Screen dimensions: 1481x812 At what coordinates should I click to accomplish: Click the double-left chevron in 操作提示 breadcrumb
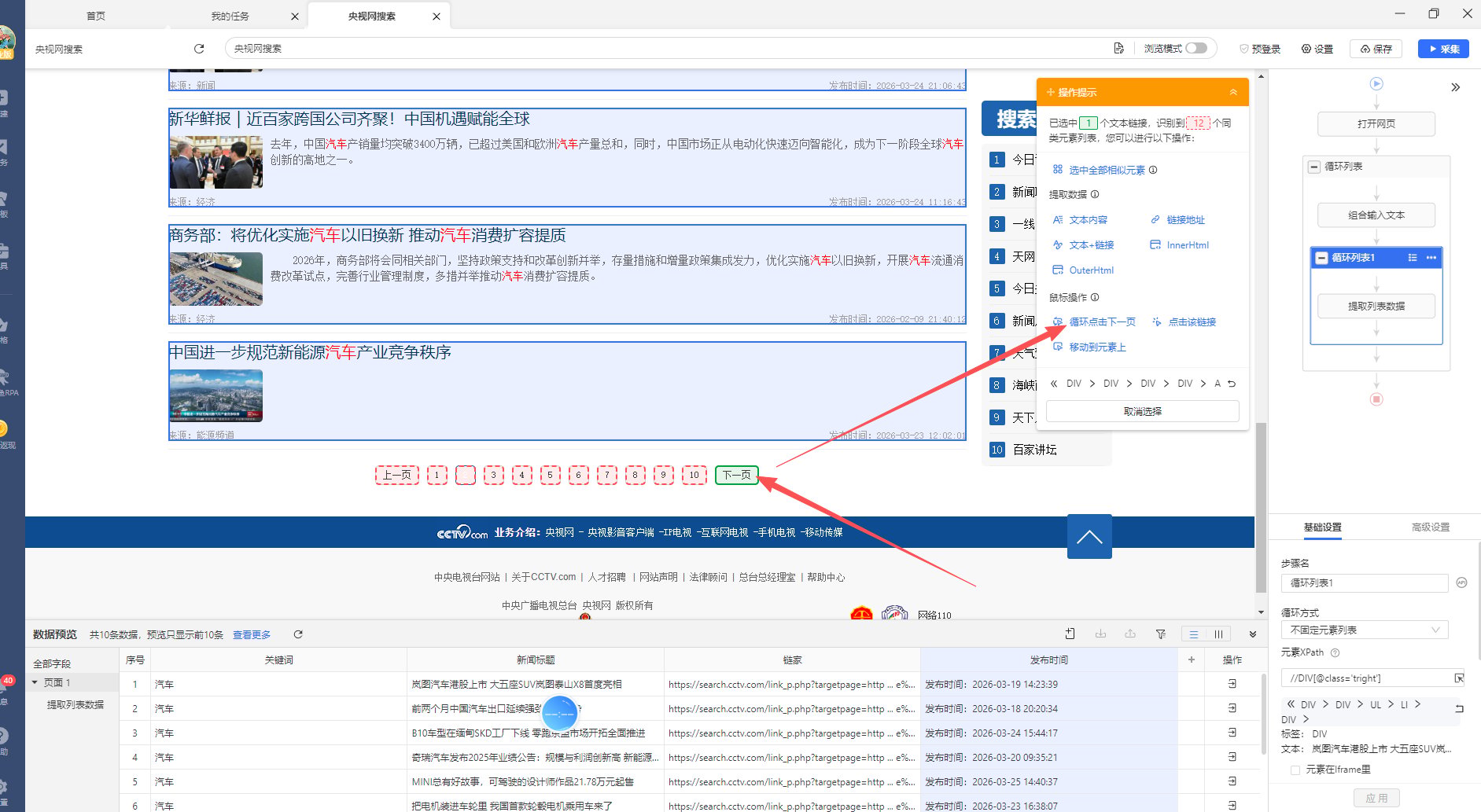pyautogui.click(x=1054, y=384)
